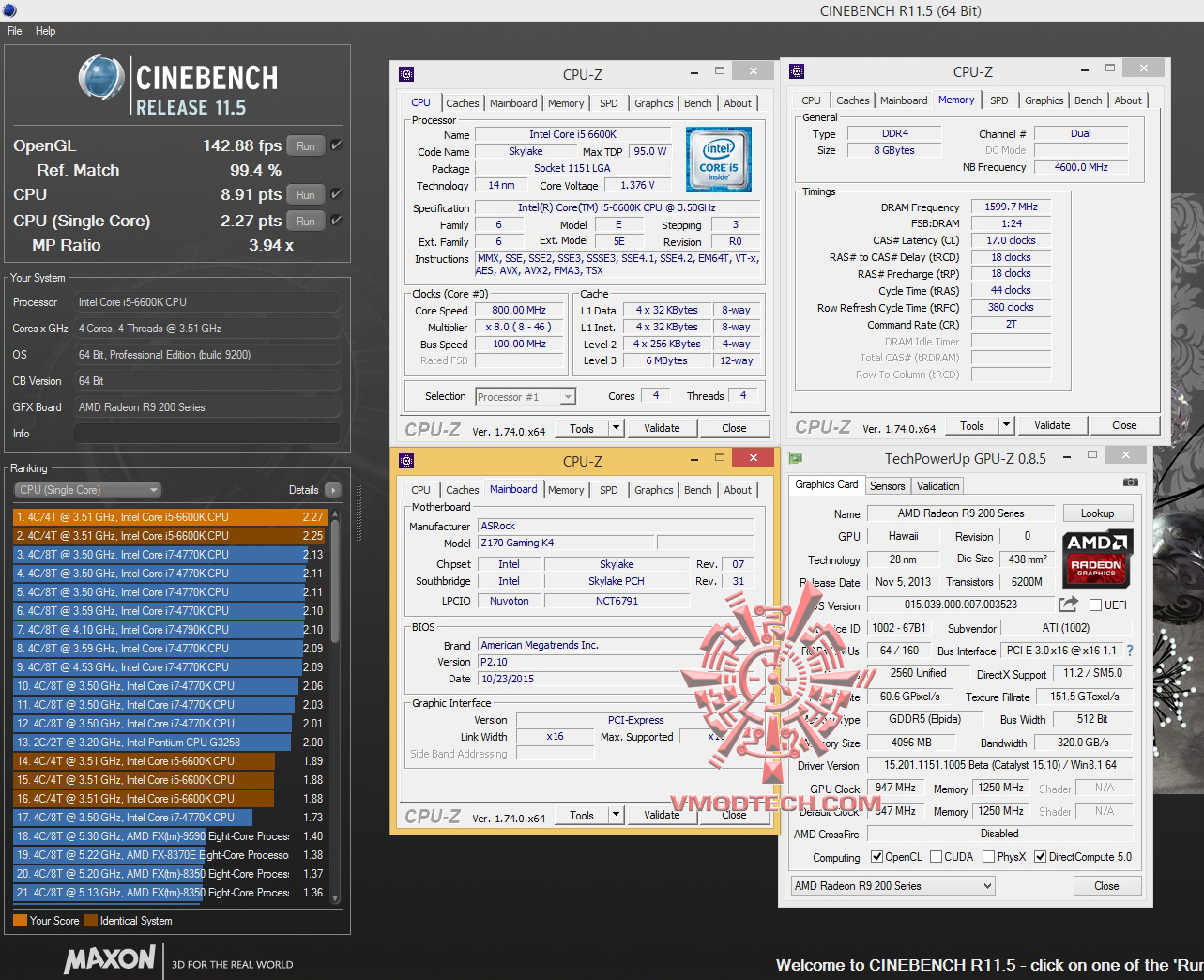Click the title bar icon of the CPU-Z Memory window

tap(797, 71)
